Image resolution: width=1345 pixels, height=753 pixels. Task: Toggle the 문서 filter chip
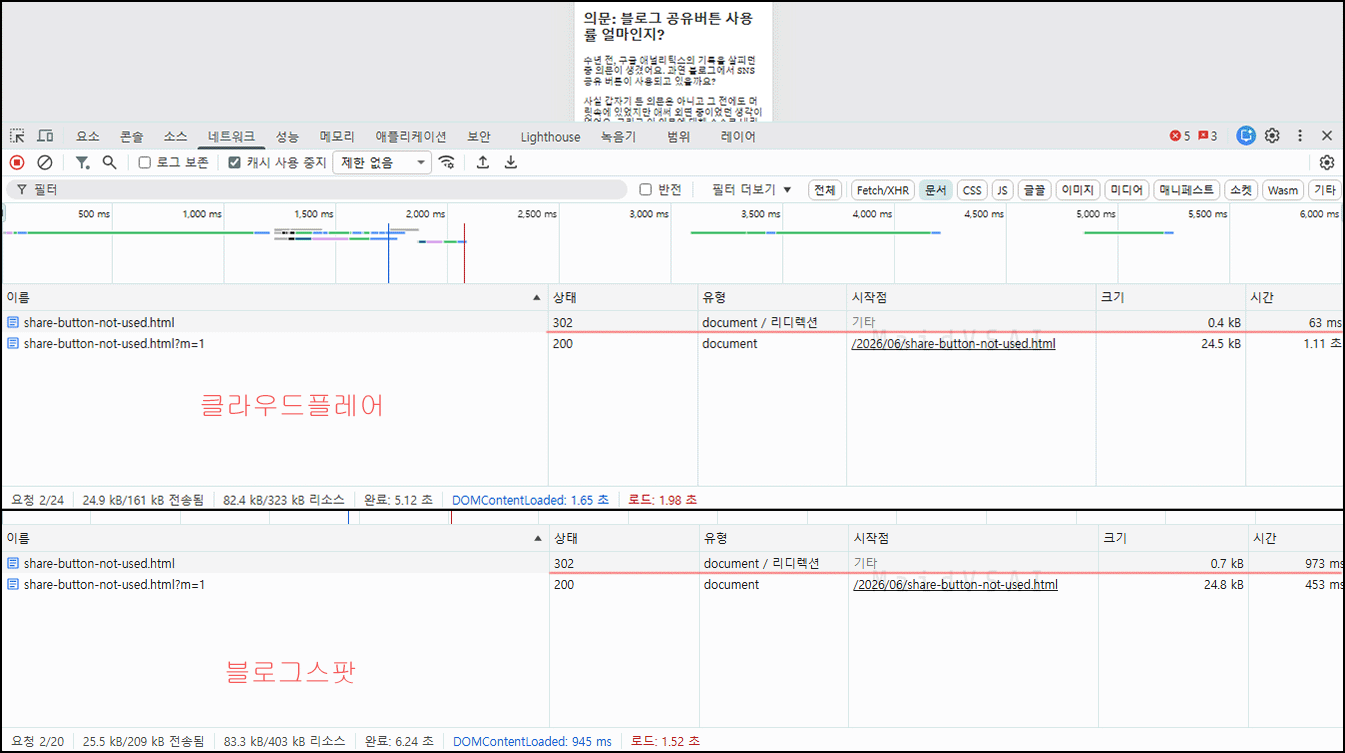coord(936,190)
